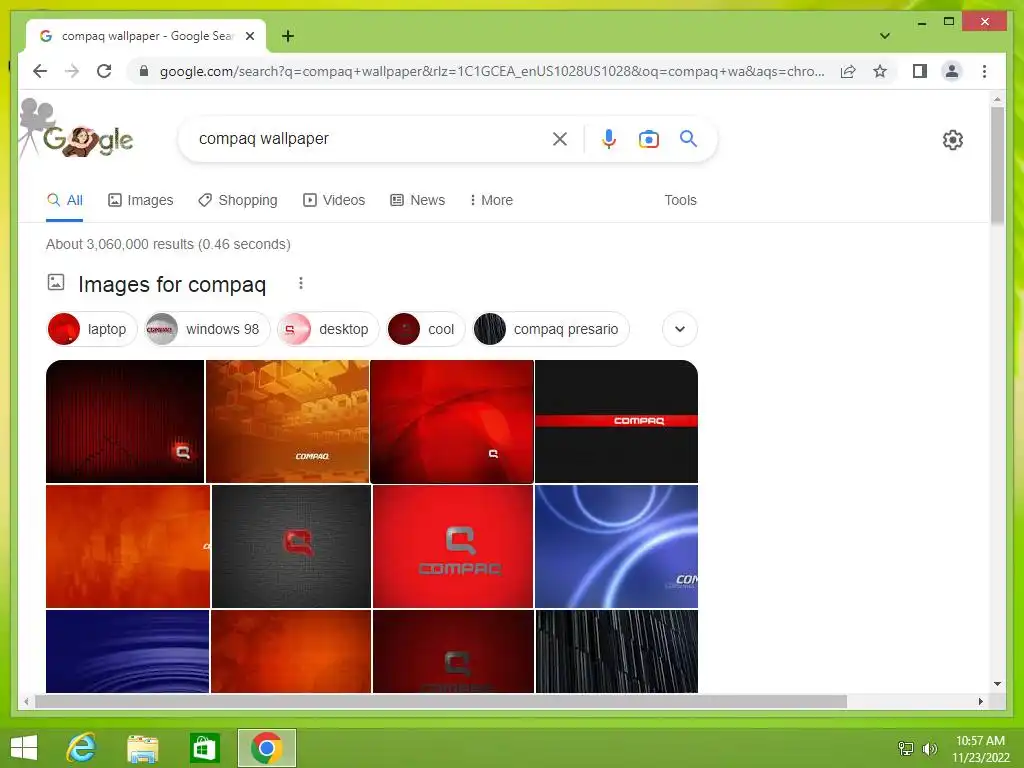This screenshot has height=768, width=1024.
Task: Select the All results tab
Action: [65, 200]
